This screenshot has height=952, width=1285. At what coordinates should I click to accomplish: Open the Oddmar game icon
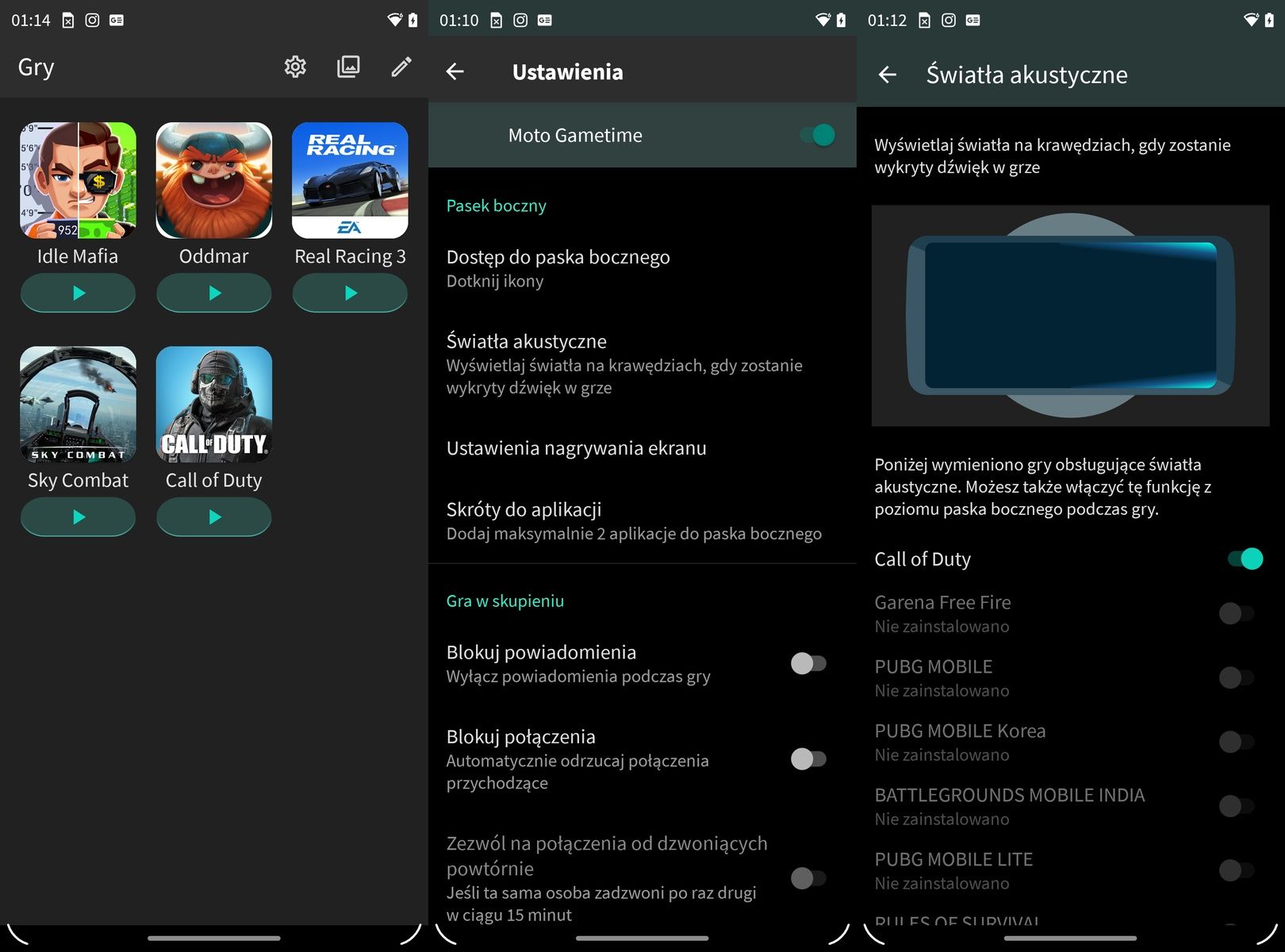pos(214,180)
